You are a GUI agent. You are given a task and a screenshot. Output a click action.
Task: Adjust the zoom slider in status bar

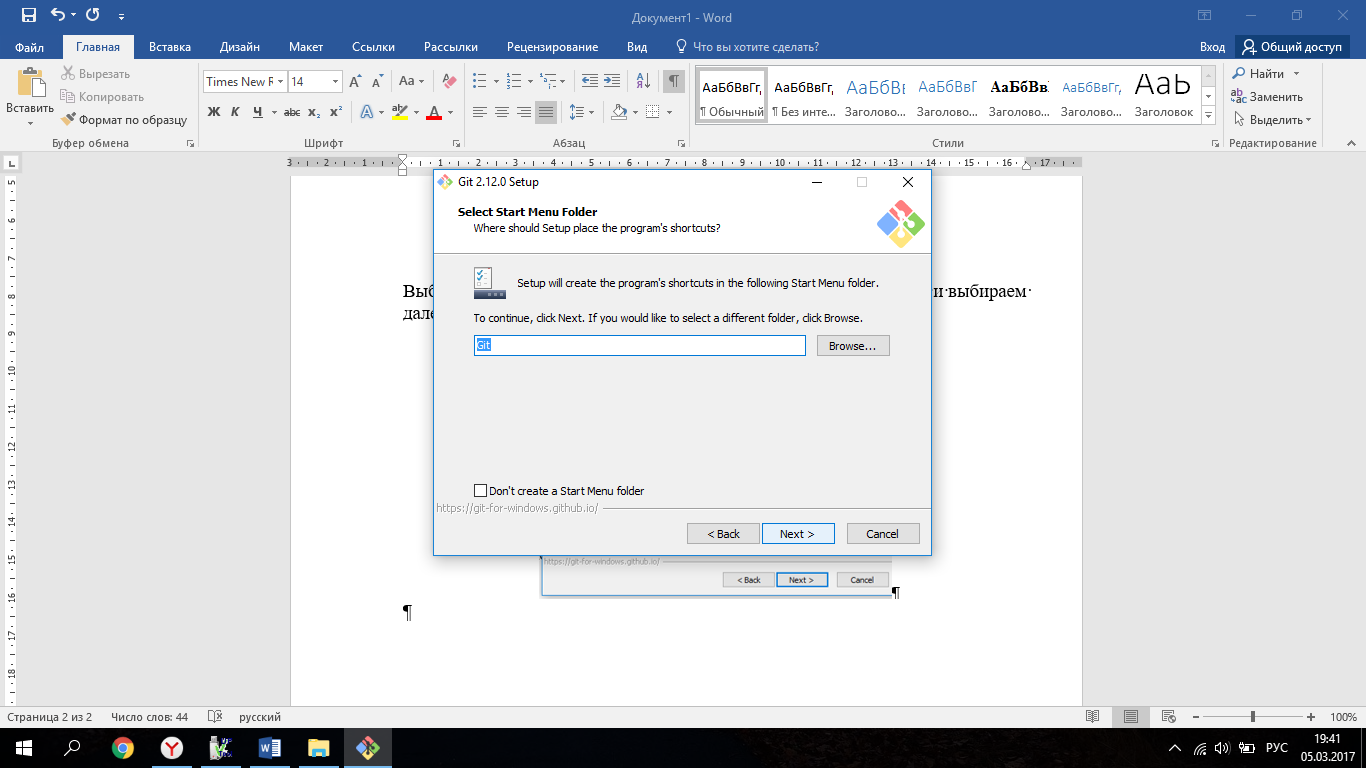click(1253, 717)
